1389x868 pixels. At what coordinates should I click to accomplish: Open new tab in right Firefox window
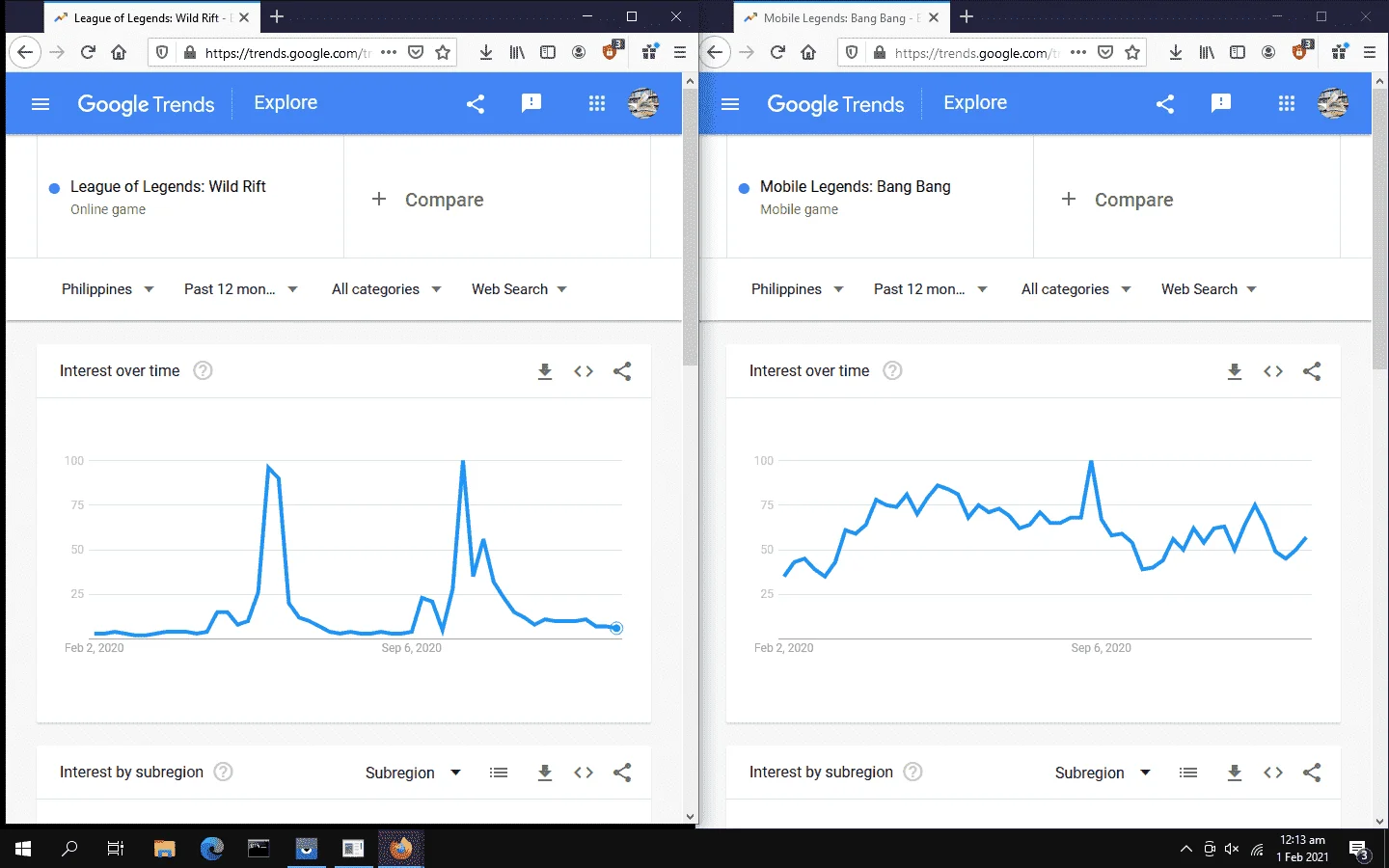pyautogui.click(x=967, y=16)
